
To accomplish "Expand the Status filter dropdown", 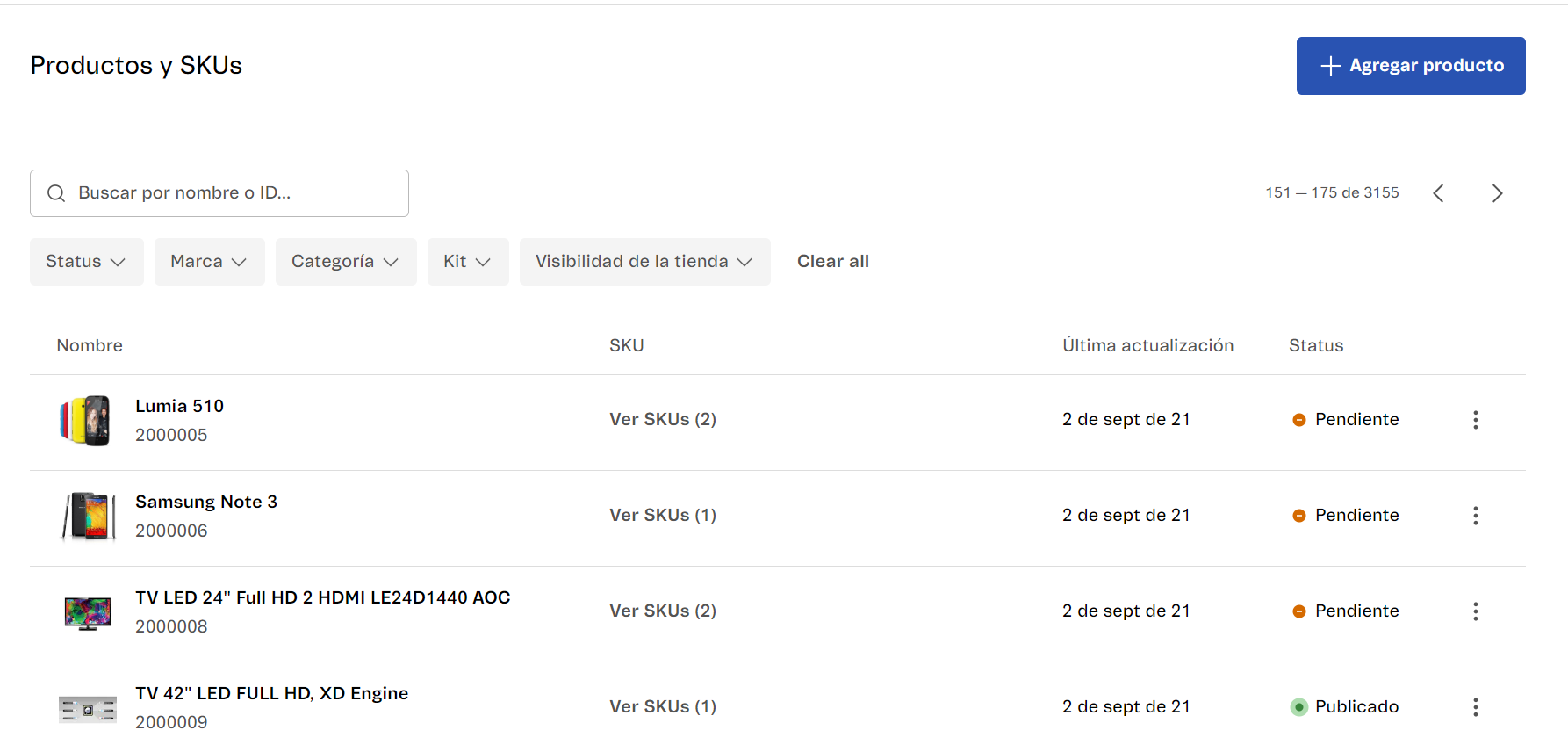I will [x=86, y=262].
